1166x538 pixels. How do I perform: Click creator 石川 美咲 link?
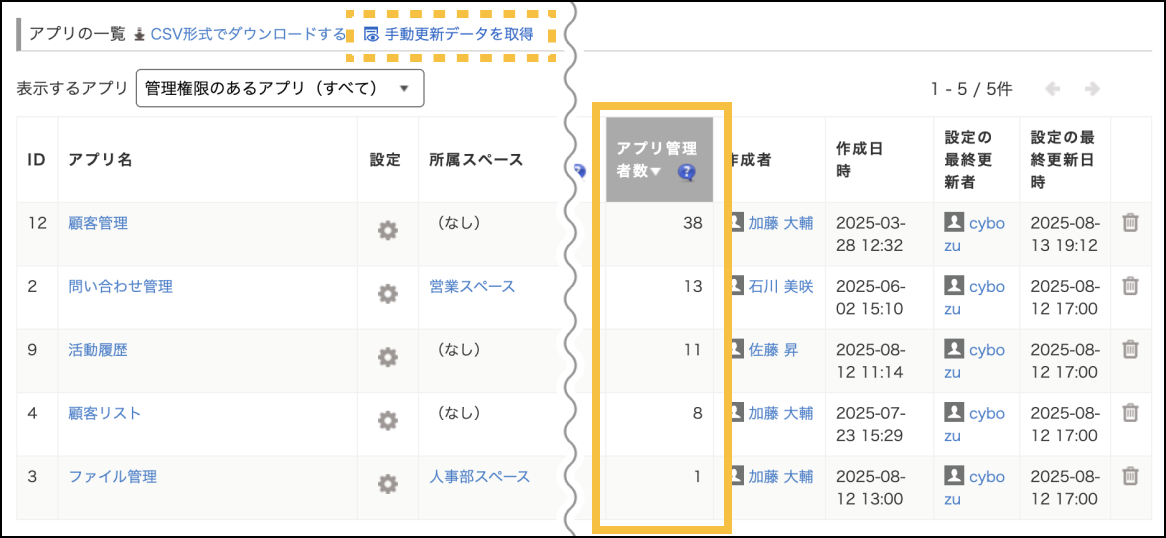click(780, 286)
